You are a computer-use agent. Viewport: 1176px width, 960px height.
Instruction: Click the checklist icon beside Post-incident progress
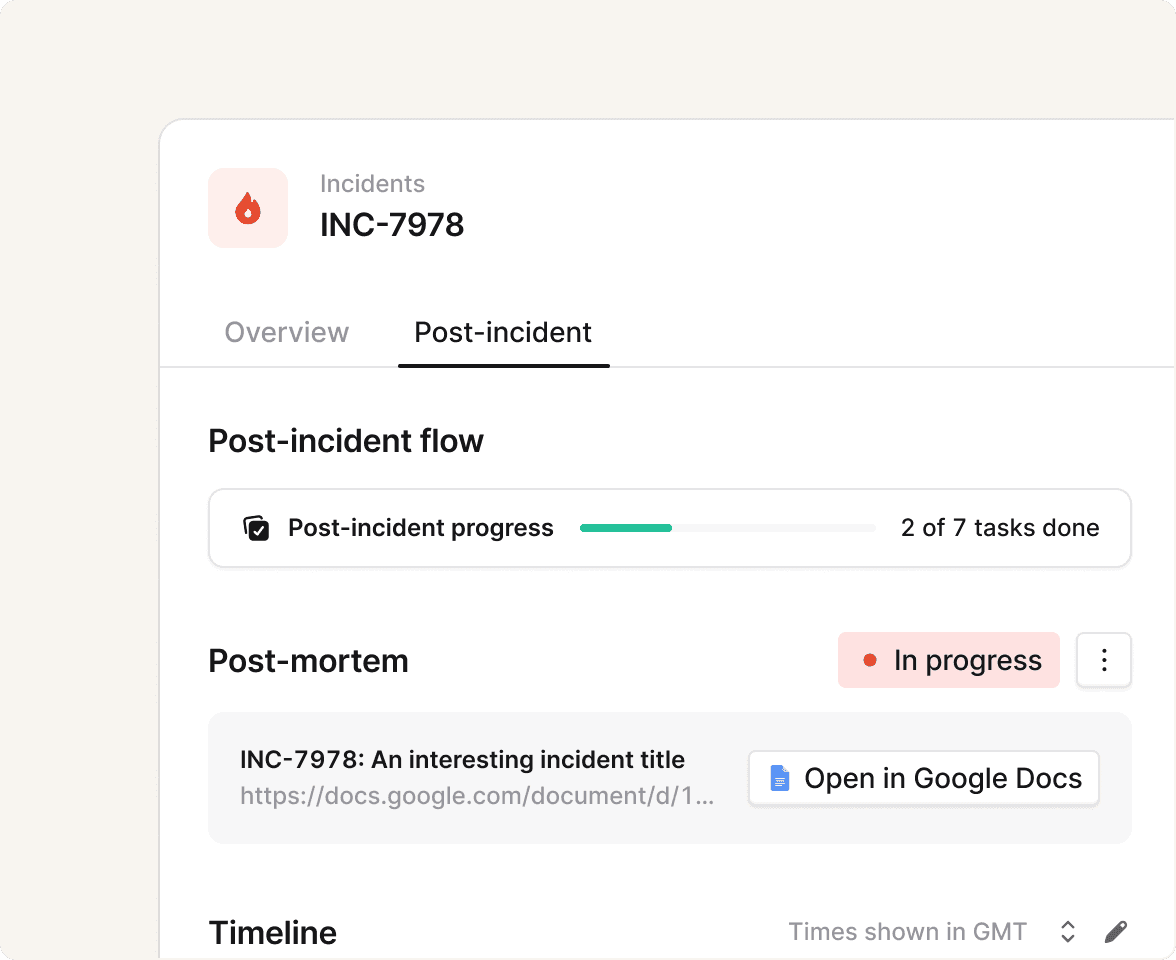tap(257, 528)
